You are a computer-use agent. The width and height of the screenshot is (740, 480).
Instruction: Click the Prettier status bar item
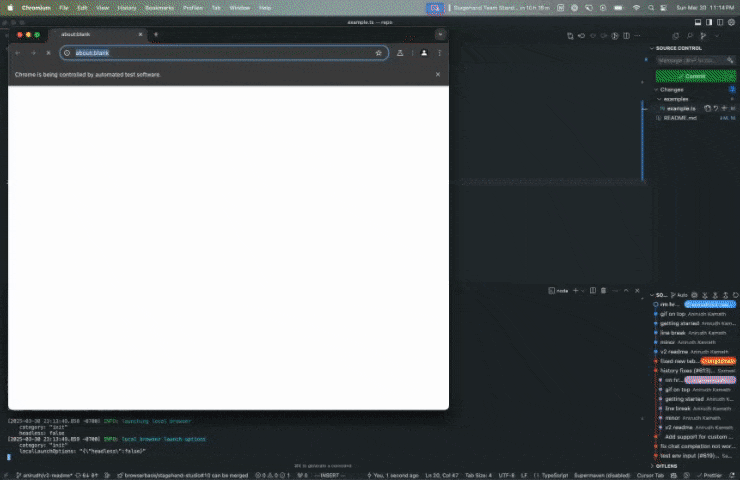pos(712,474)
